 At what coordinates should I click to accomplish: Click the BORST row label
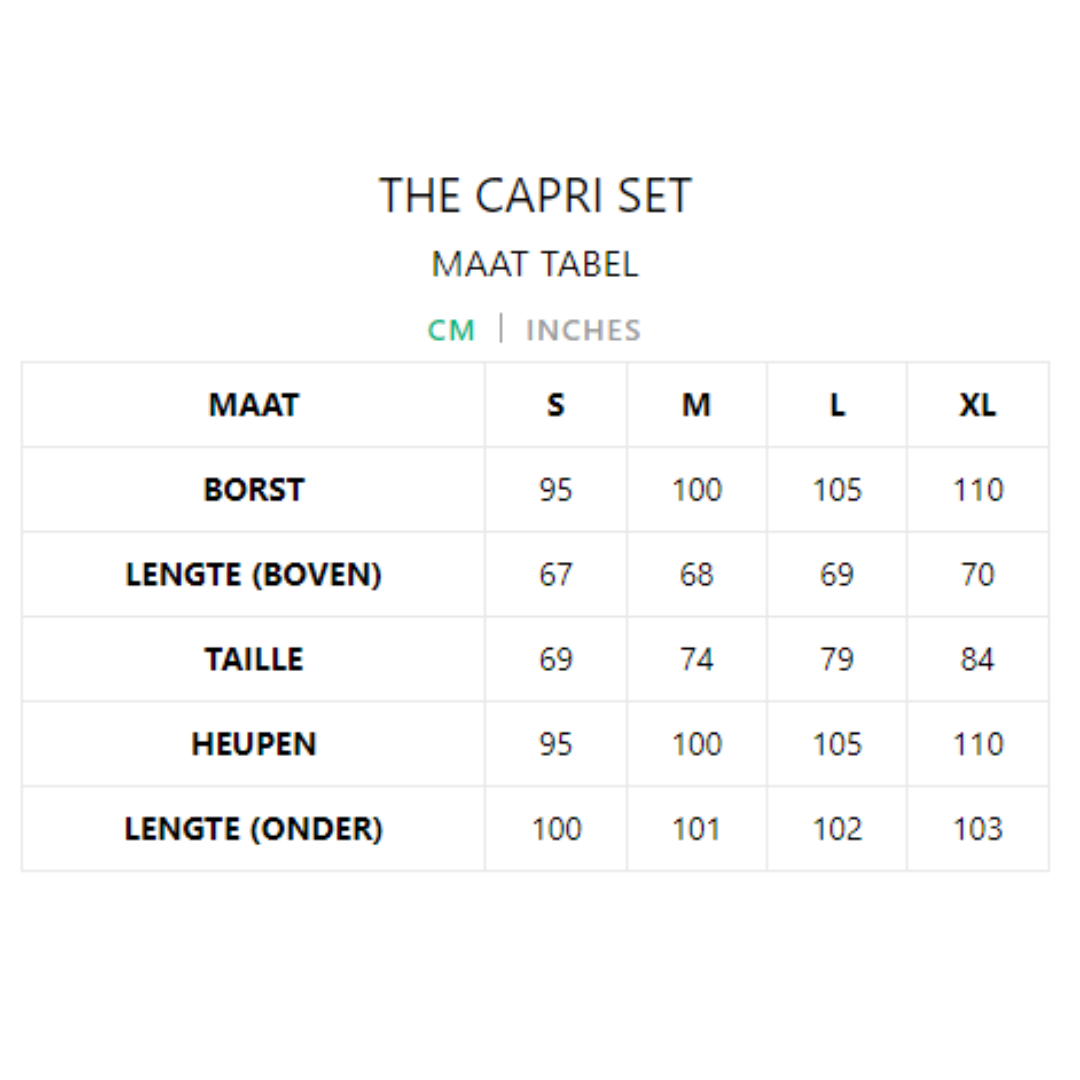point(254,490)
